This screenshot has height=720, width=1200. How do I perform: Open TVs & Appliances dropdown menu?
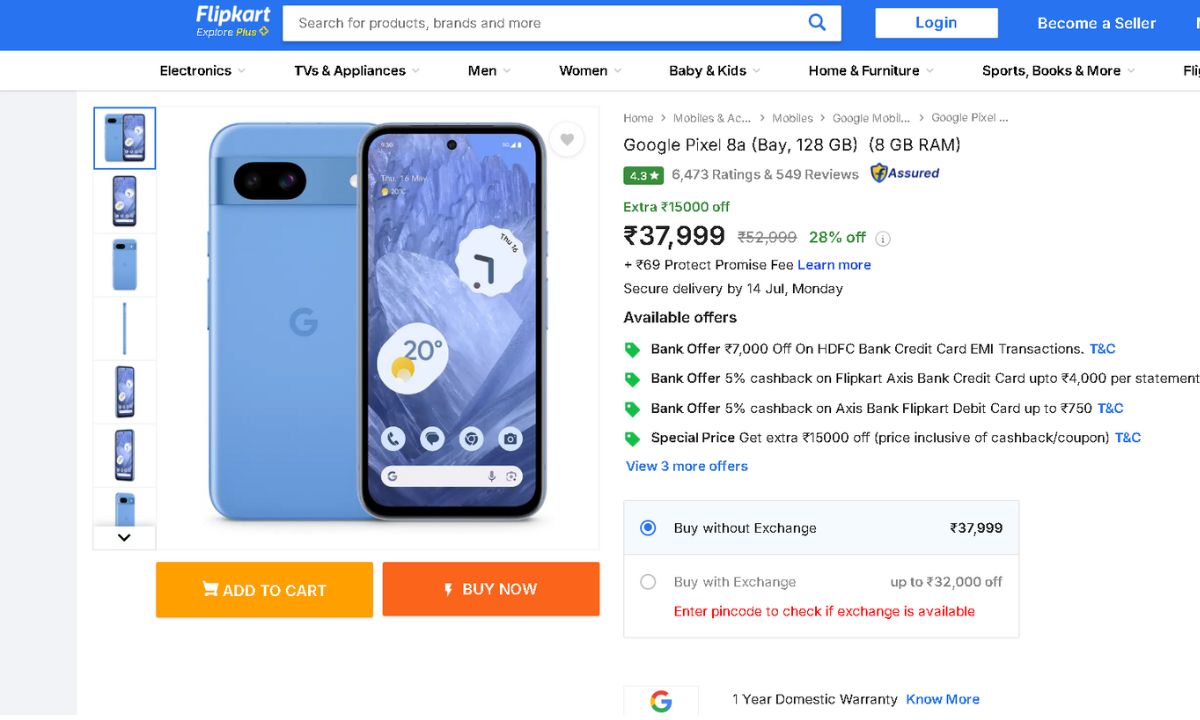click(356, 71)
